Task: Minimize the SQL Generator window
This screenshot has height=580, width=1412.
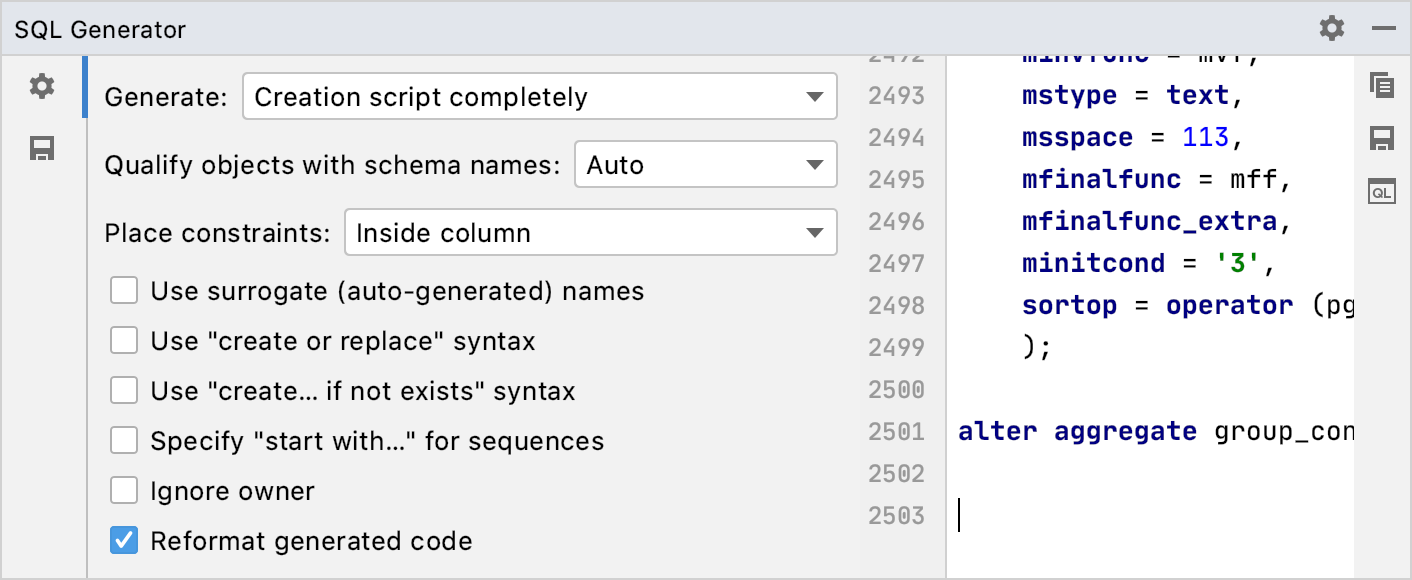Action: coord(1383,28)
